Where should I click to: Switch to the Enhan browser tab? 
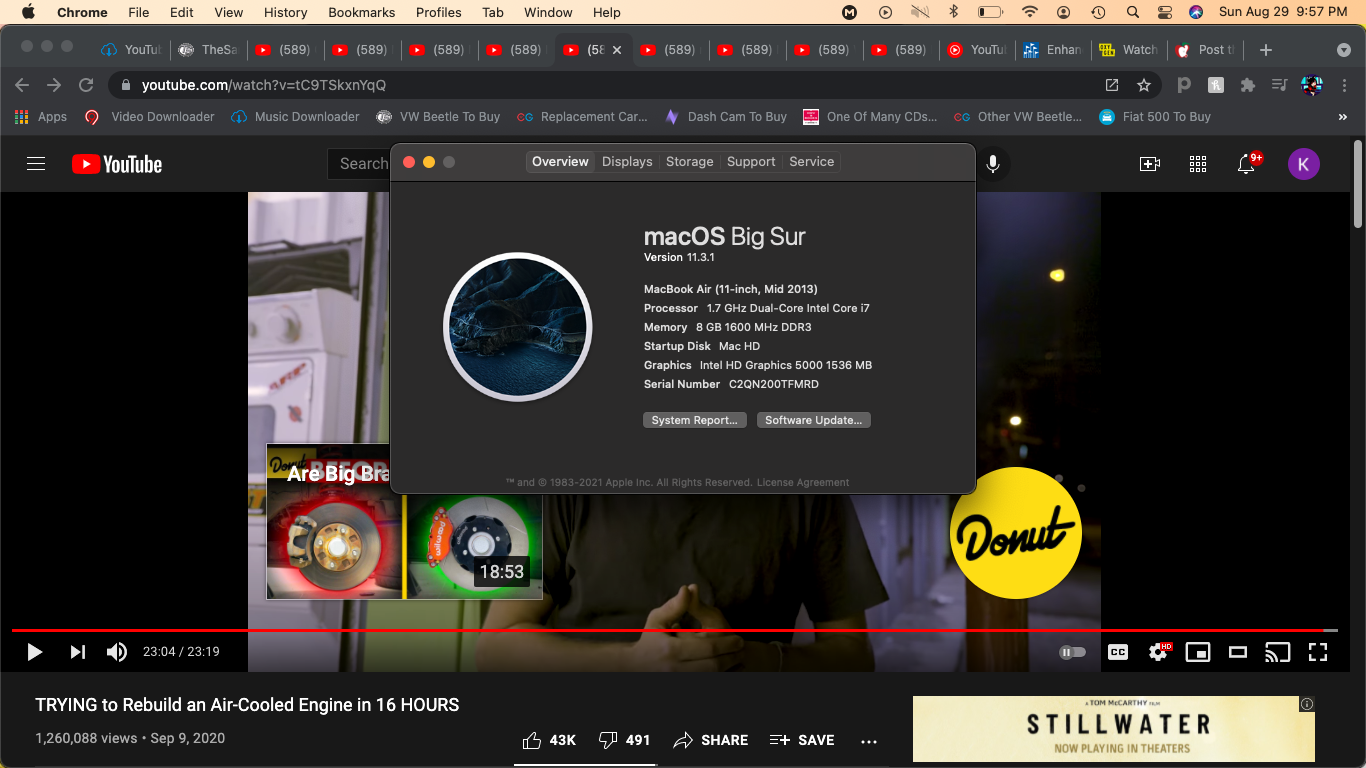[1054, 49]
